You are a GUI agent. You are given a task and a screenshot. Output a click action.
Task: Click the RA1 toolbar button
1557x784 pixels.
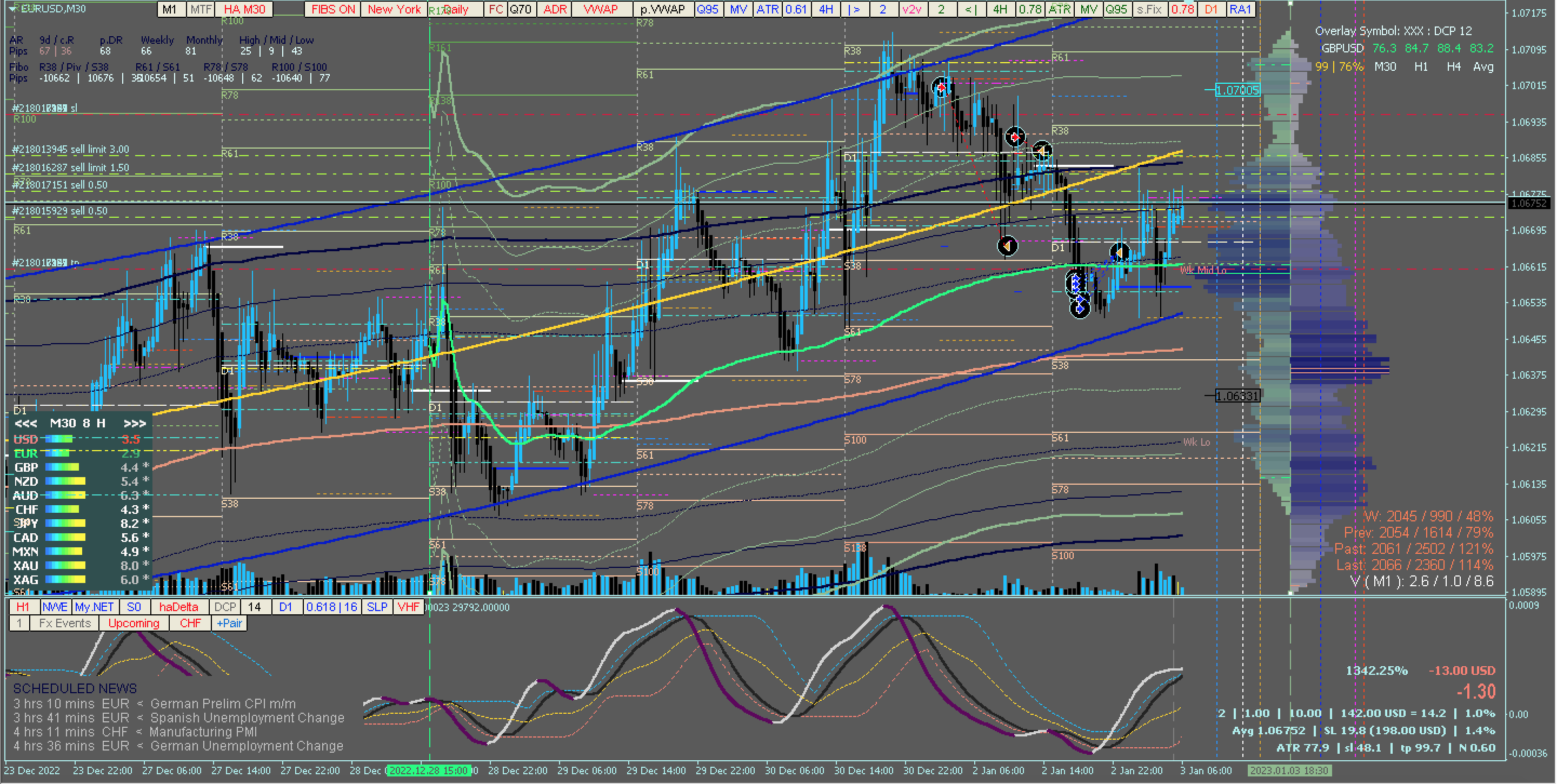1240,9
